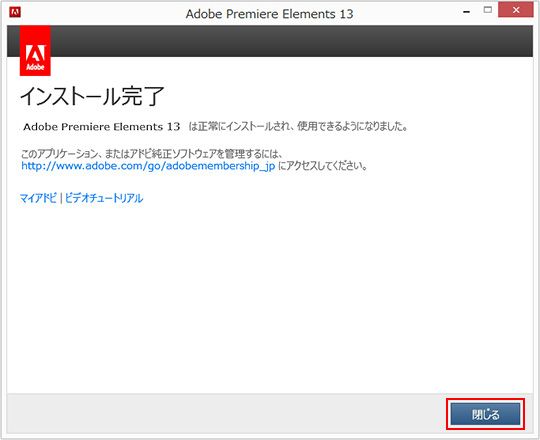Click the red Adobe logo badge

point(35,51)
